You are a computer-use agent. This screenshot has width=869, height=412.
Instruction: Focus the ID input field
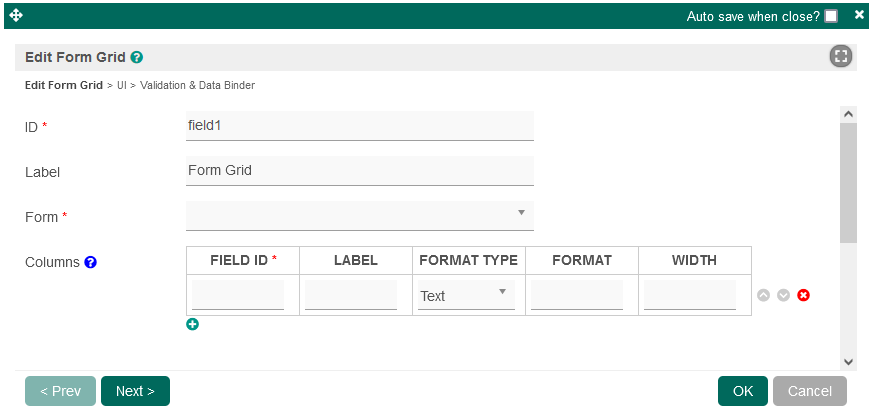point(359,126)
